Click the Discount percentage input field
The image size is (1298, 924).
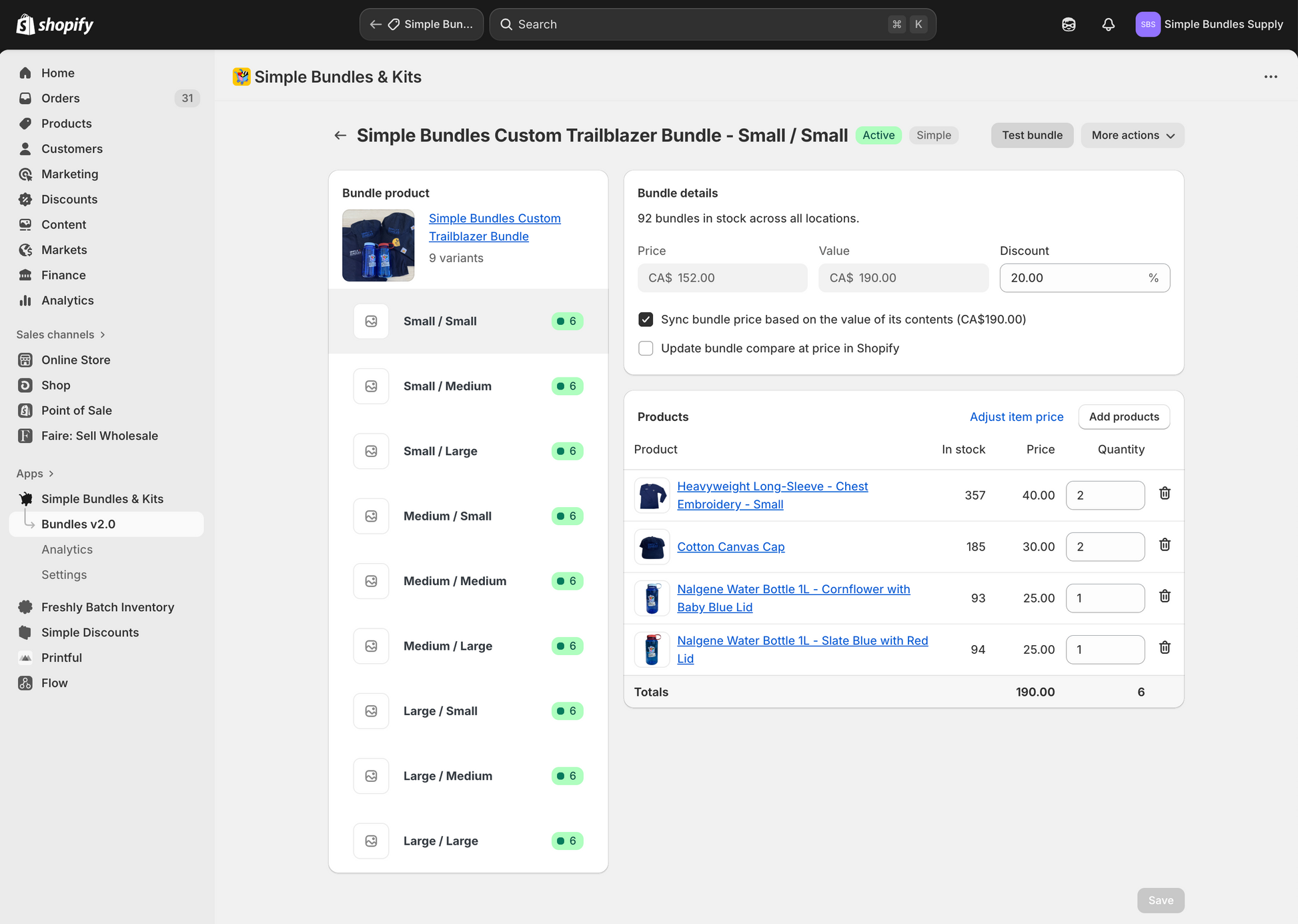(x=1085, y=278)
